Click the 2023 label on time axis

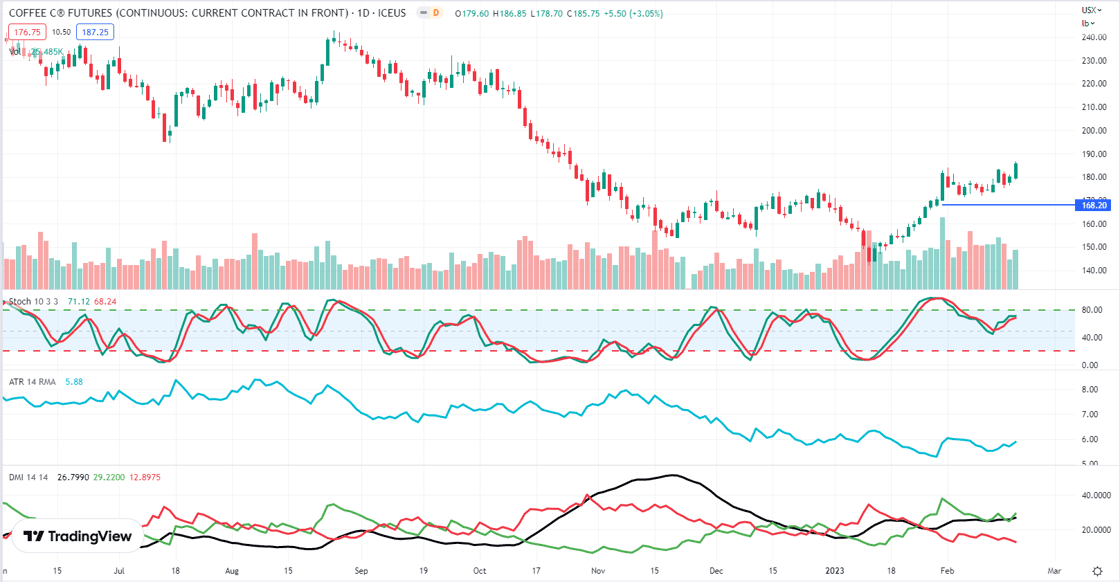[834, 571]
